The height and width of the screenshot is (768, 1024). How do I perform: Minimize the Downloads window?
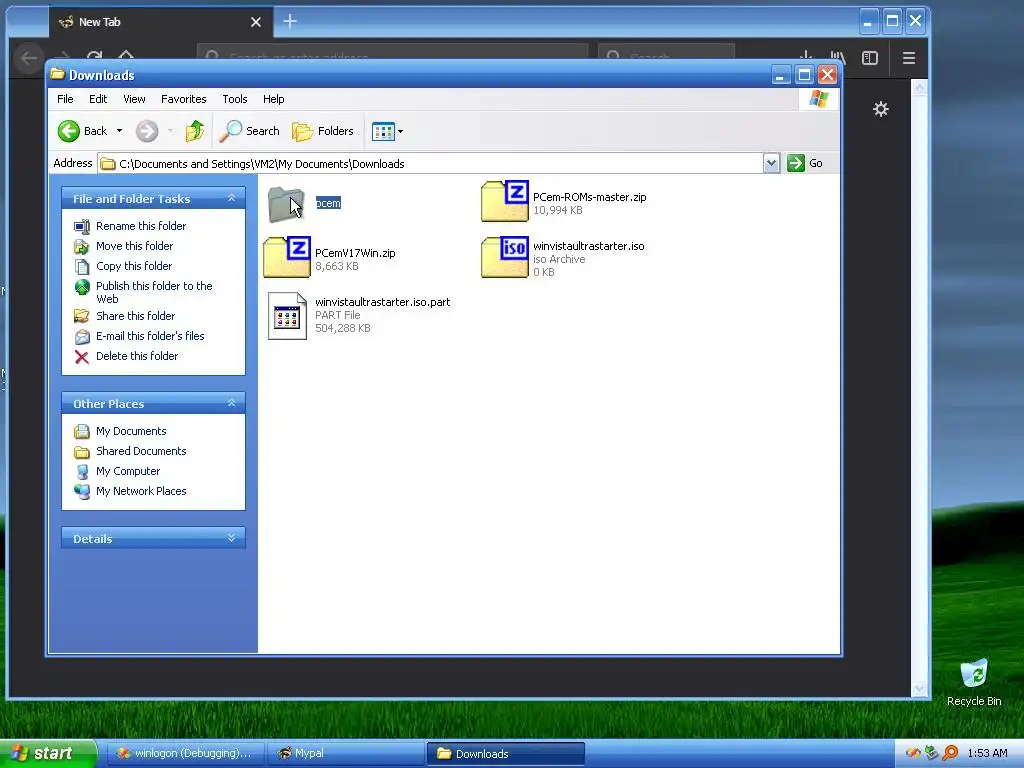pos(780,75)
